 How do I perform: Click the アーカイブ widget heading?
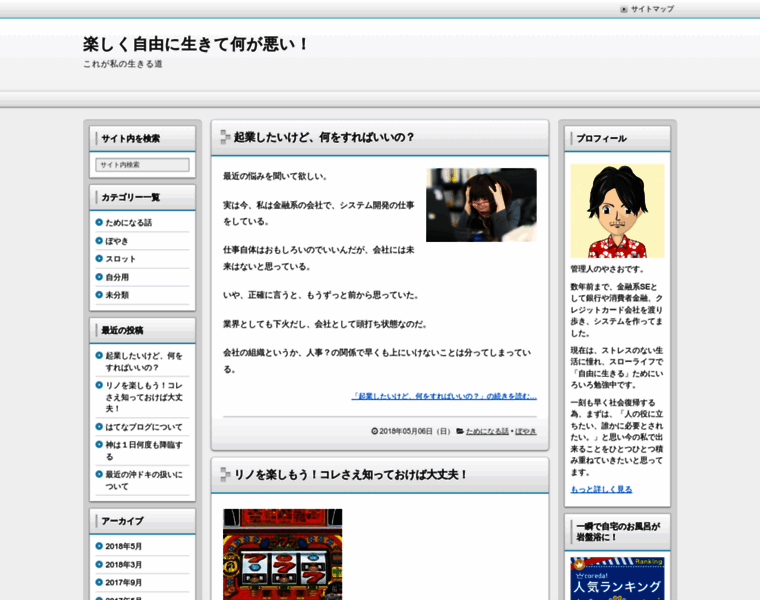[x=123, y=521]
